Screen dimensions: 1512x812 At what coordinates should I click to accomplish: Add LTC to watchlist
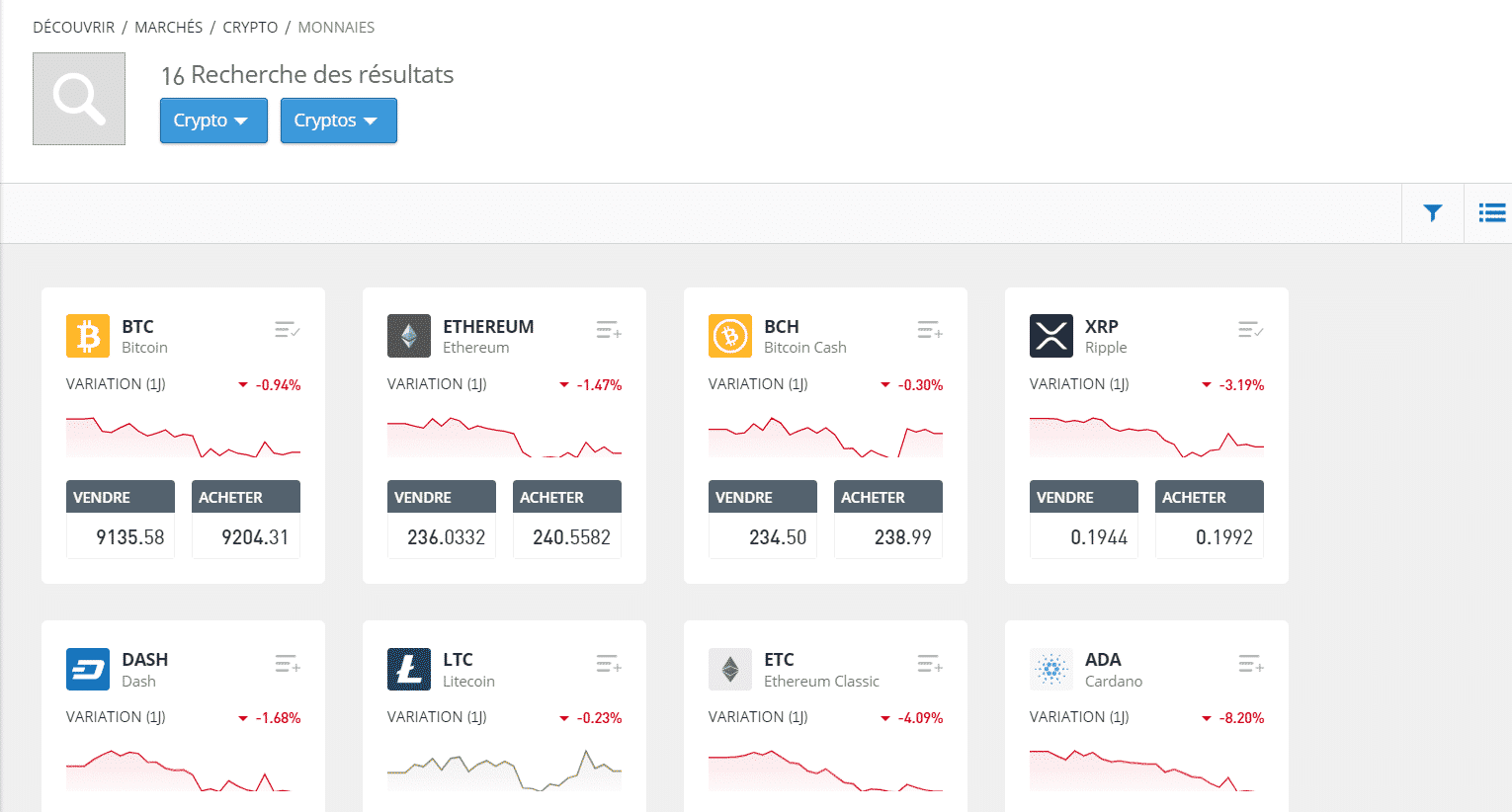pyautogui.click(x=609, y=664)
